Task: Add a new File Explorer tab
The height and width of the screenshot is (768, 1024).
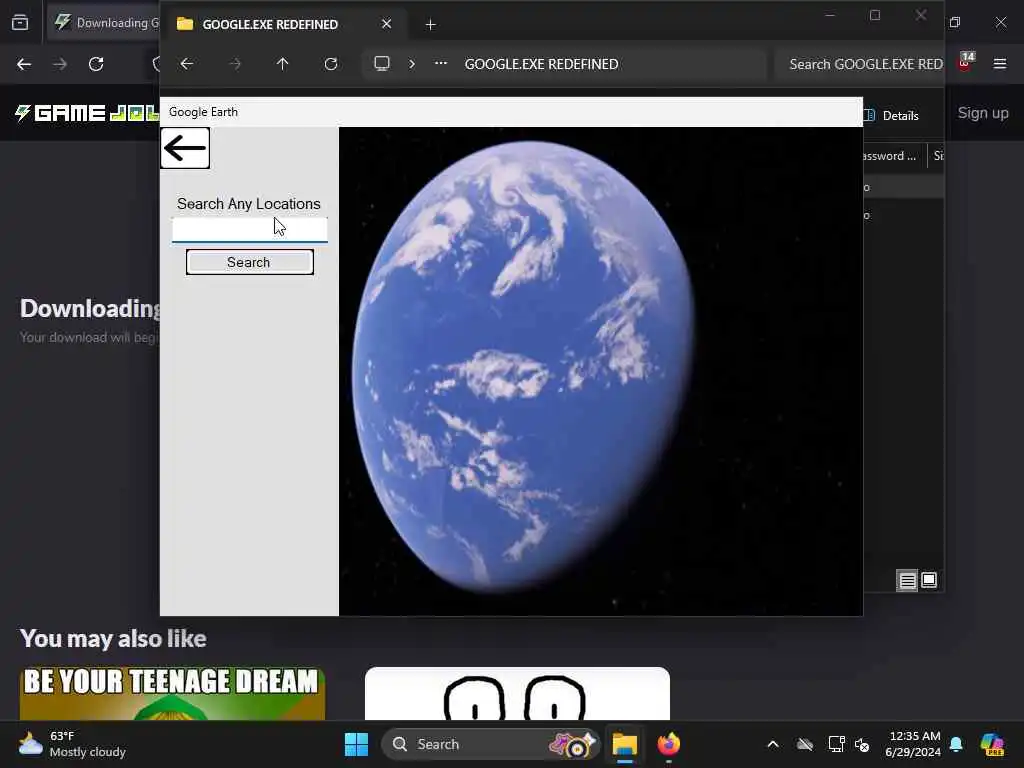Action: click(430, 24)
